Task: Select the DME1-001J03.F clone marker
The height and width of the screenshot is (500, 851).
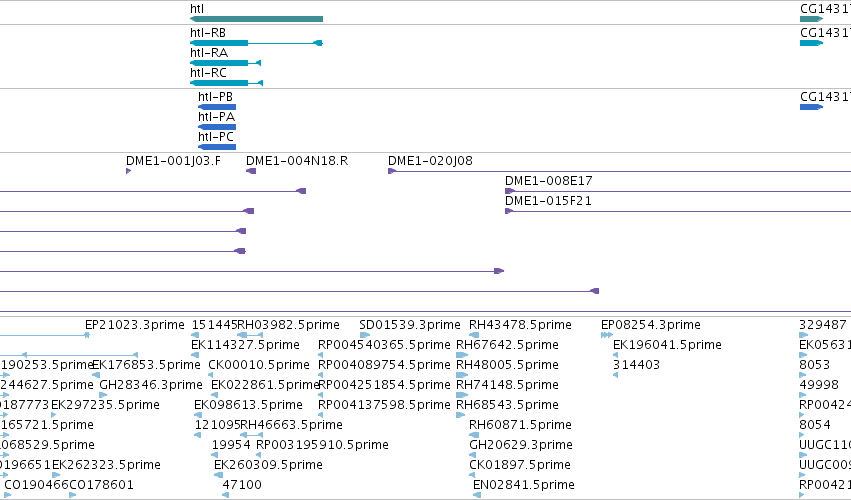Action: pos(128,171)
